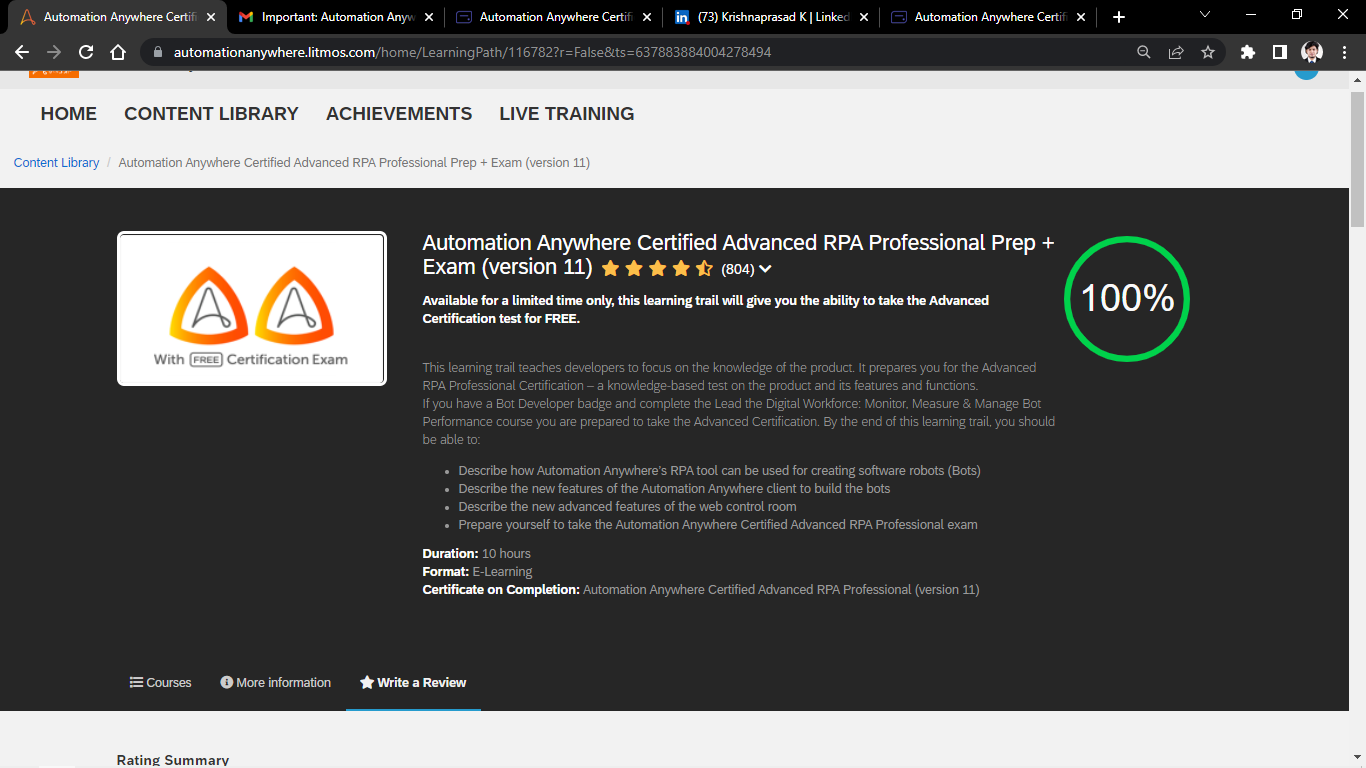Open Chrome three-dot menu
Image resolution: width=1366 pixels, height=768 pixels.
point(1344,52)
